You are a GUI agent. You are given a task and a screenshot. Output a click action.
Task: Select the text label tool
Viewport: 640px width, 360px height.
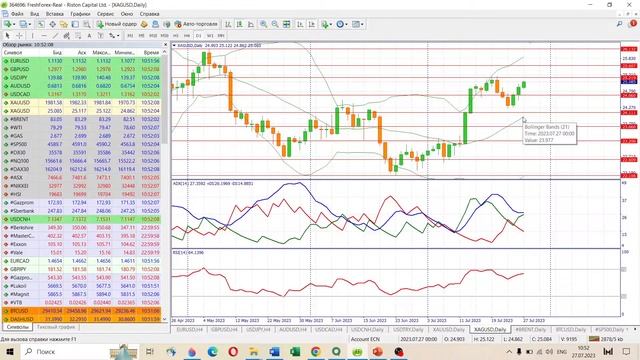click(x=100, y=36)
